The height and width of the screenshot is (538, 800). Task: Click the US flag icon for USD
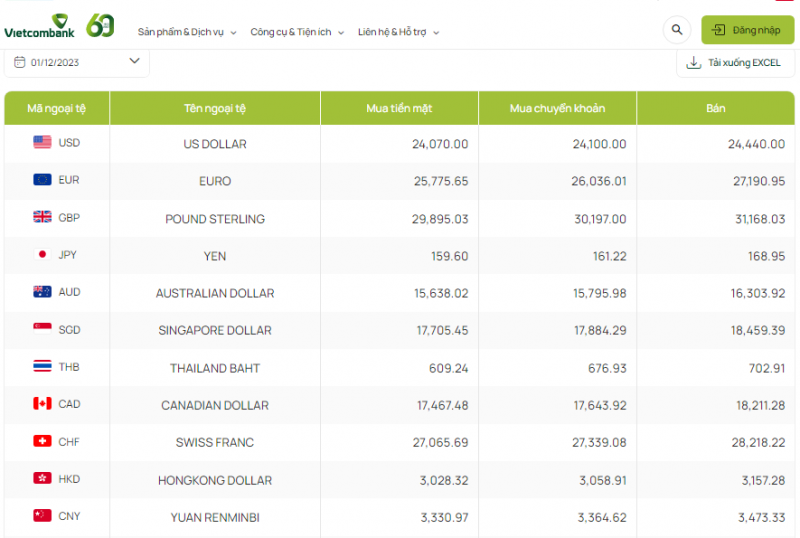[42, 142]
